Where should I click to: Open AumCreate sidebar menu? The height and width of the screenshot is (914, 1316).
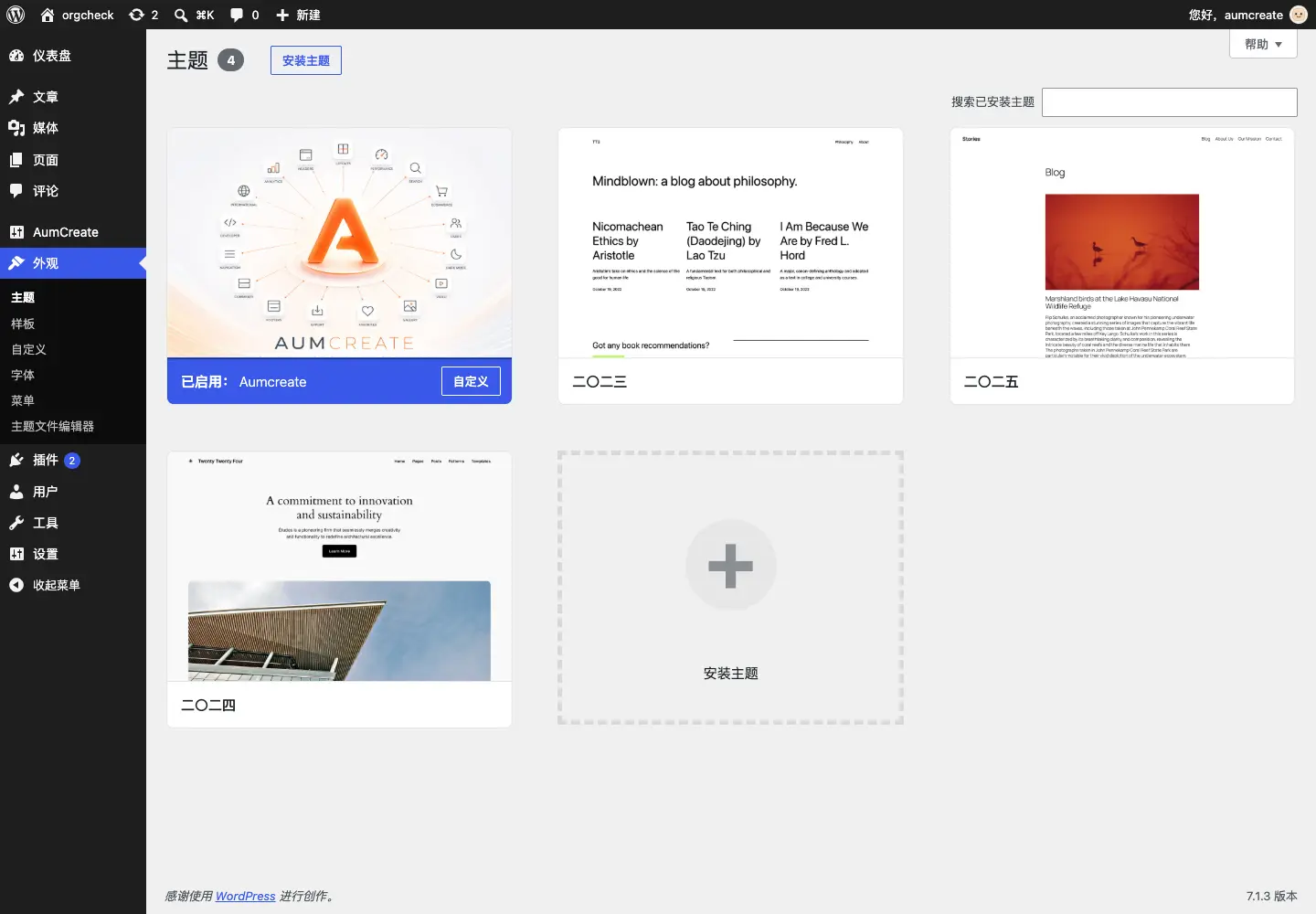73,232
